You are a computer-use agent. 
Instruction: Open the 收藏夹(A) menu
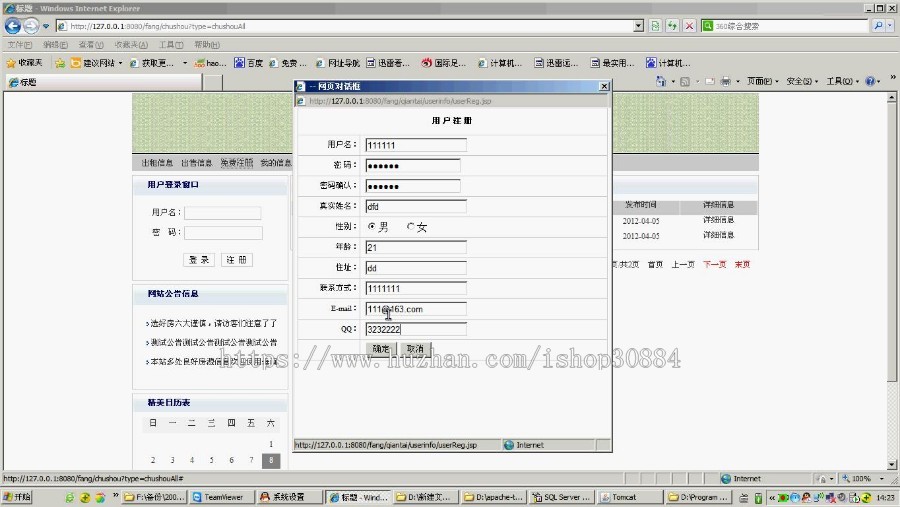pyautogui.click(x=131, y=45)
